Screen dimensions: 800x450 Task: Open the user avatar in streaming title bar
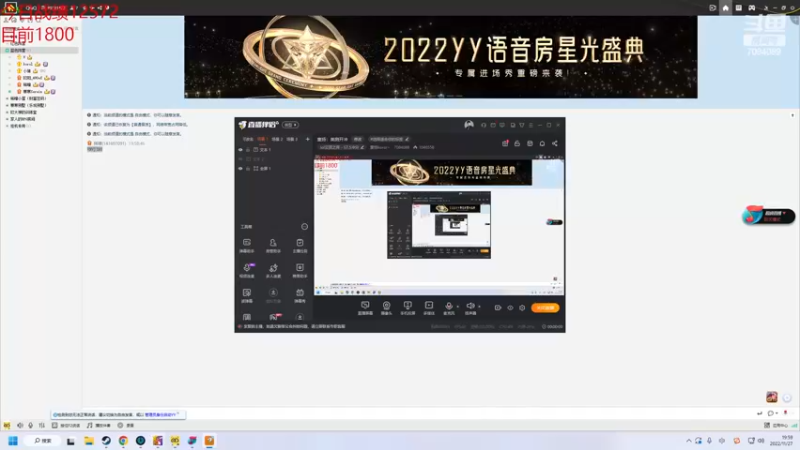469,124
